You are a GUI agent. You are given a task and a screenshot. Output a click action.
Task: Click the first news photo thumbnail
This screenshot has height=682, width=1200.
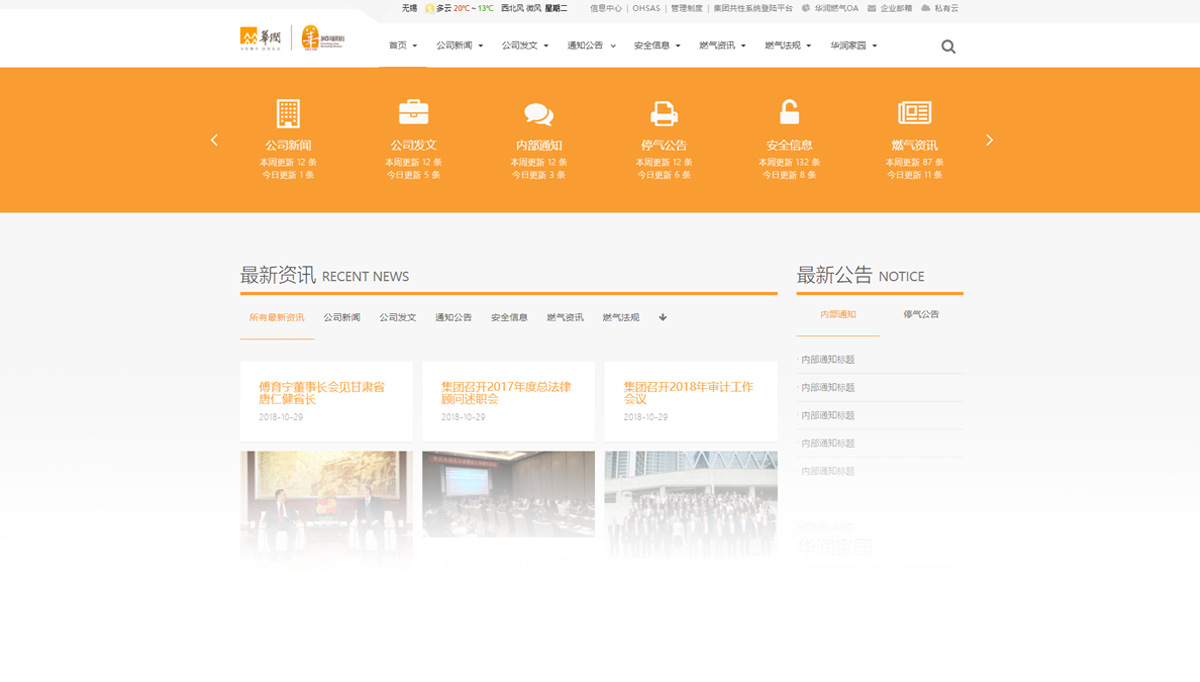326,495
